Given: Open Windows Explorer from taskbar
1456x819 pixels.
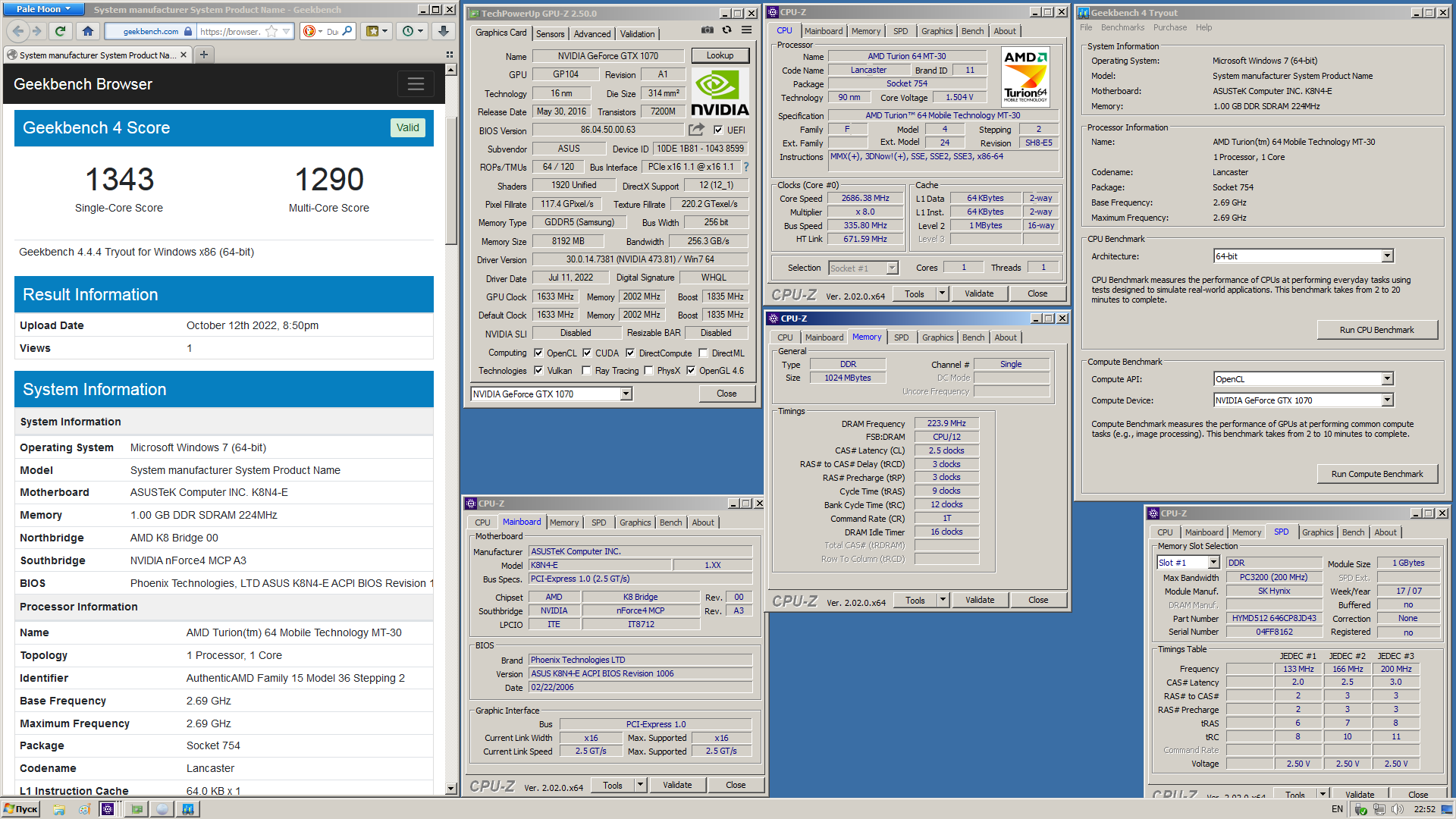Looking at the screenshot, I should click(x=59, y=809).
